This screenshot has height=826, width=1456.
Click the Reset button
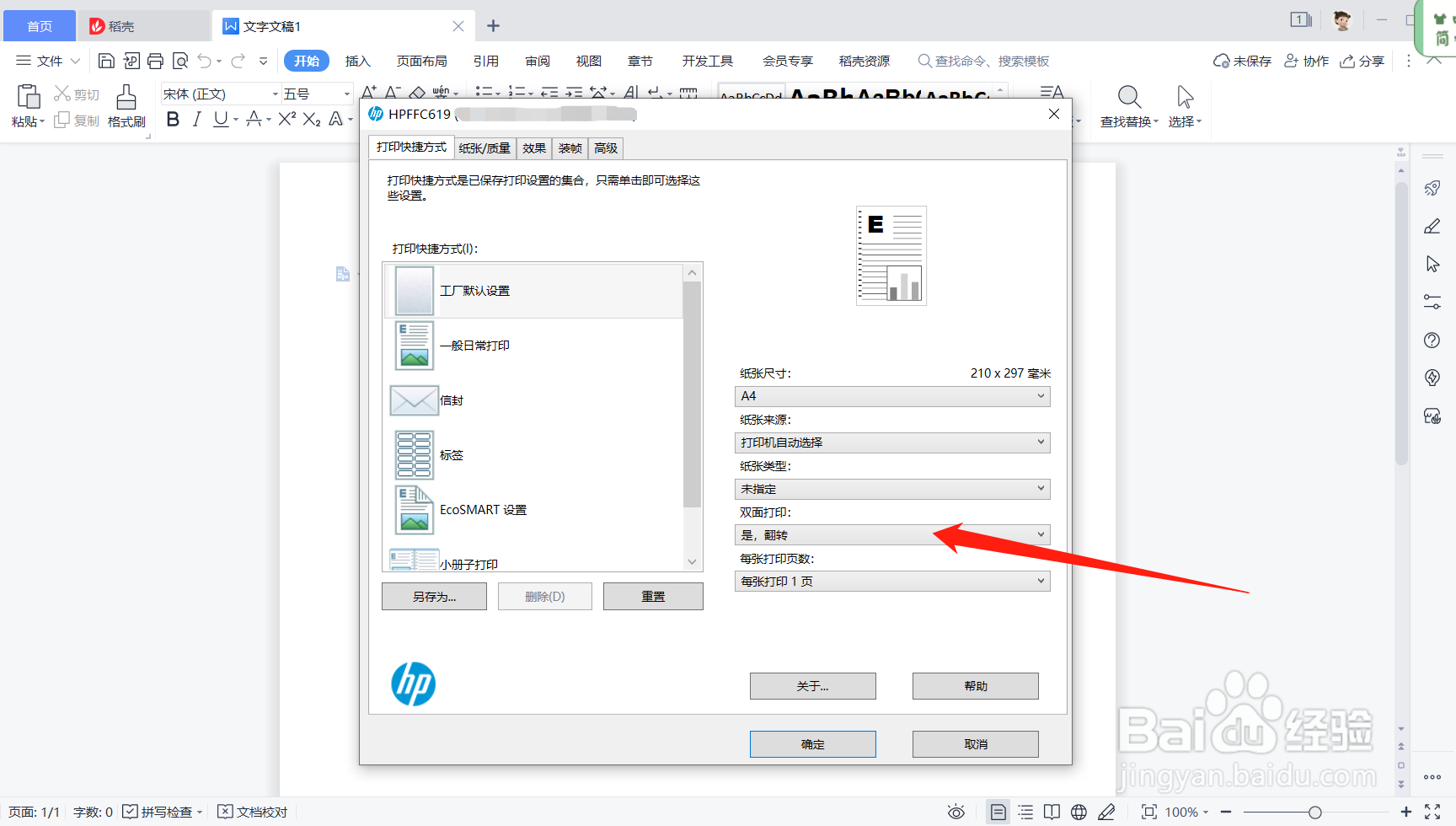pos(653,597)
